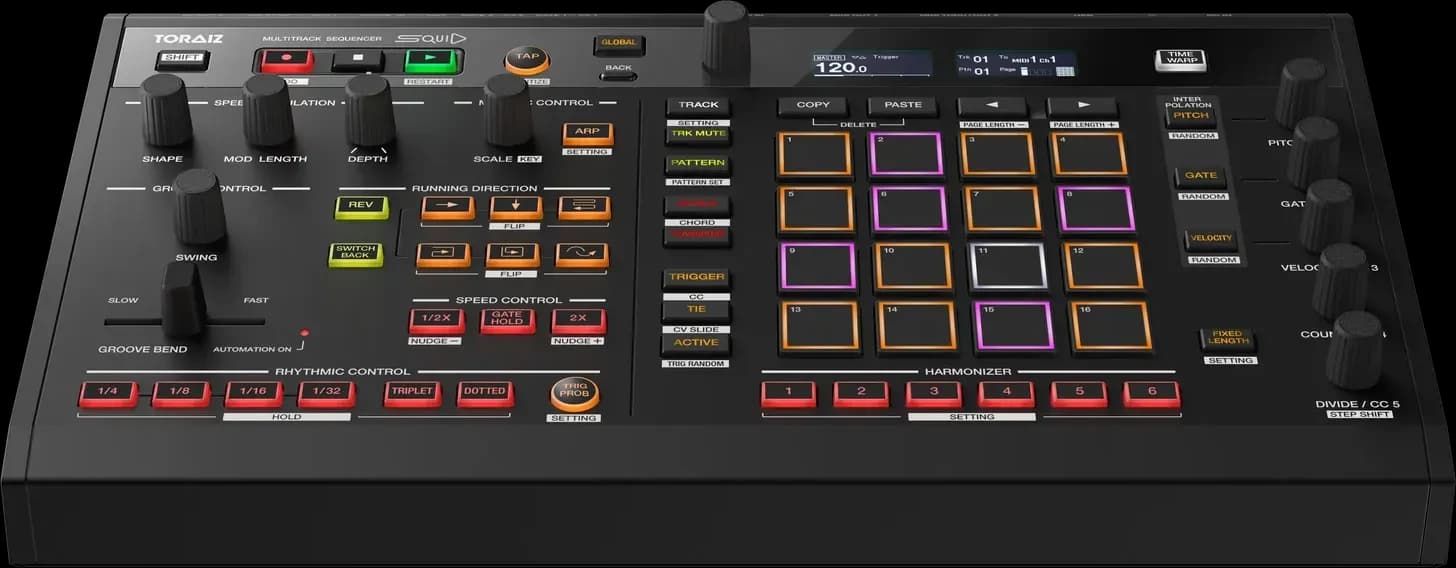This screenshot has height=568, width=1456.
Task: Select the boxed spiral play-triangle direction
Action: pos(513,254)
